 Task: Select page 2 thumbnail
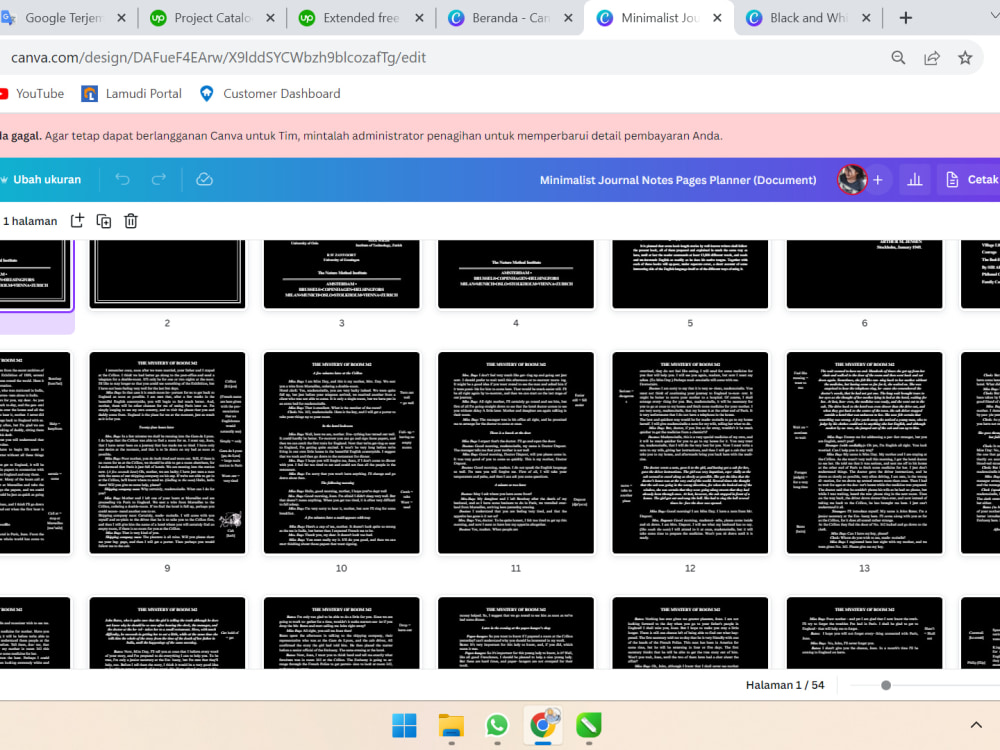(x=167, y=274)
